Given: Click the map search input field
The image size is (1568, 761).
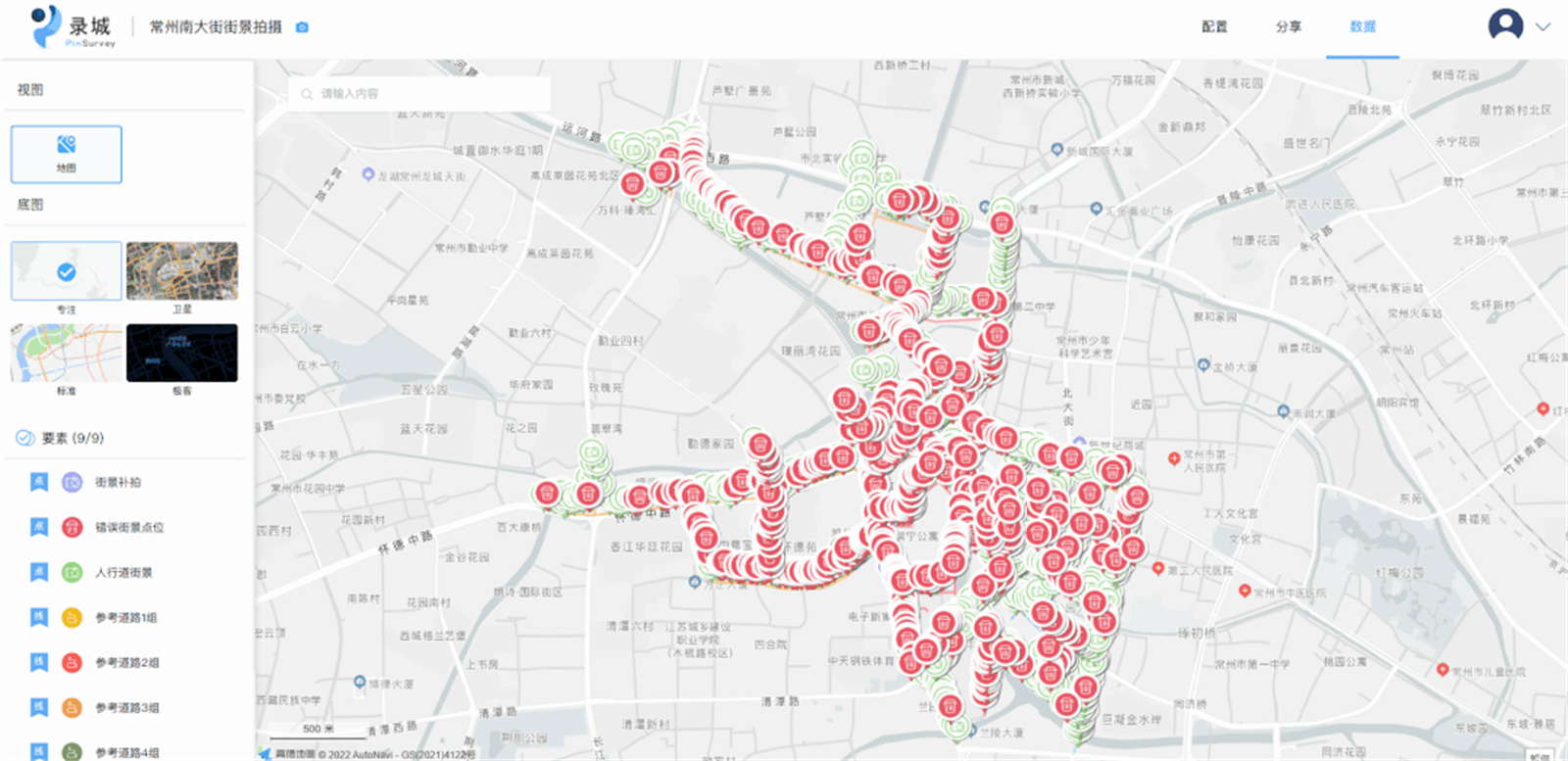Looking at the screenshot, I should coord(421,94).
